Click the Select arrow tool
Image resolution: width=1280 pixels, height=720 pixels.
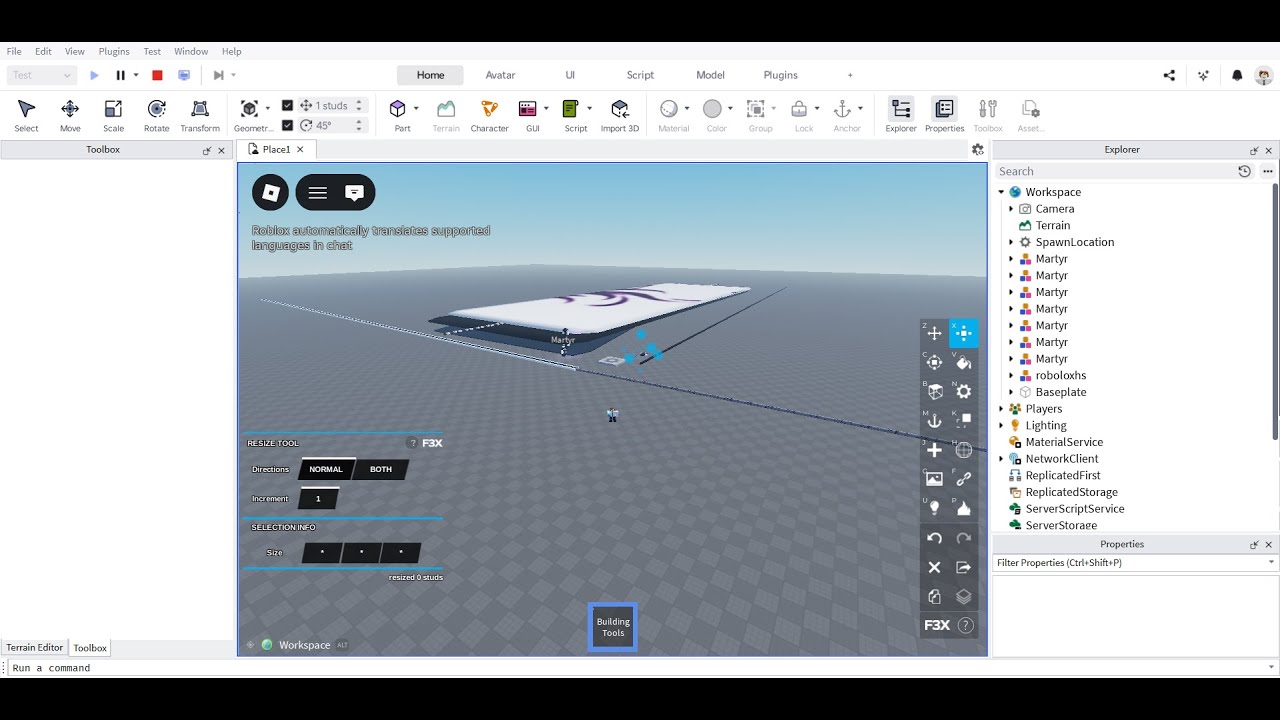27,115
